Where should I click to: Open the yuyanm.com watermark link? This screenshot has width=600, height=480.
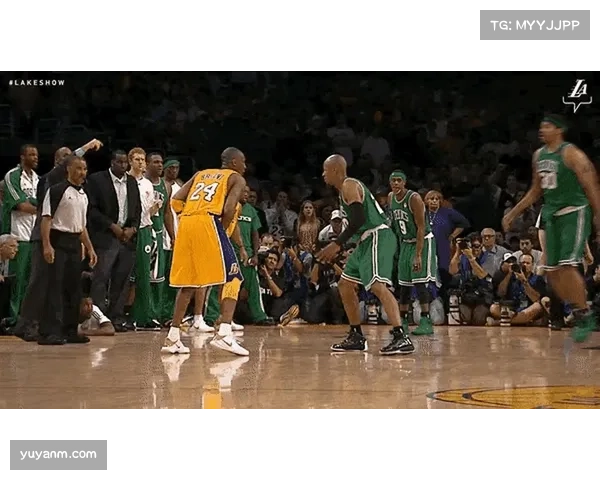59,455
